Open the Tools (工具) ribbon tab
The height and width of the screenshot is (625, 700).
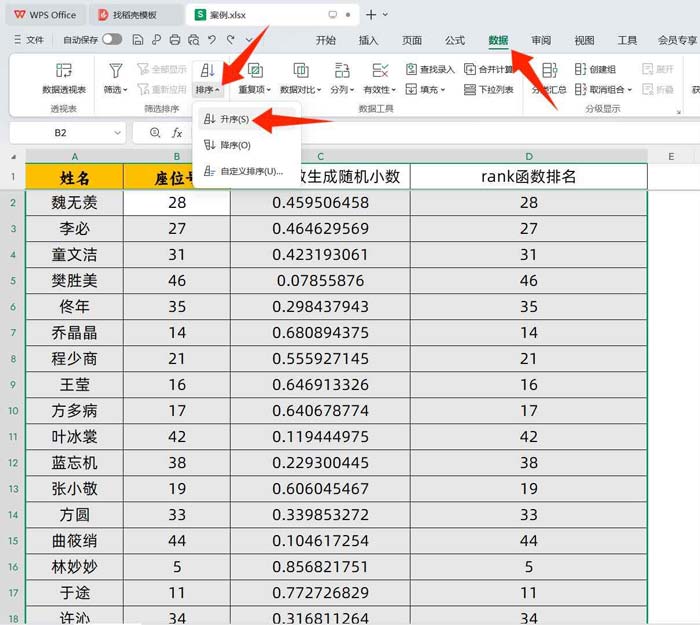pyautogui.click(x=627, y=40)
